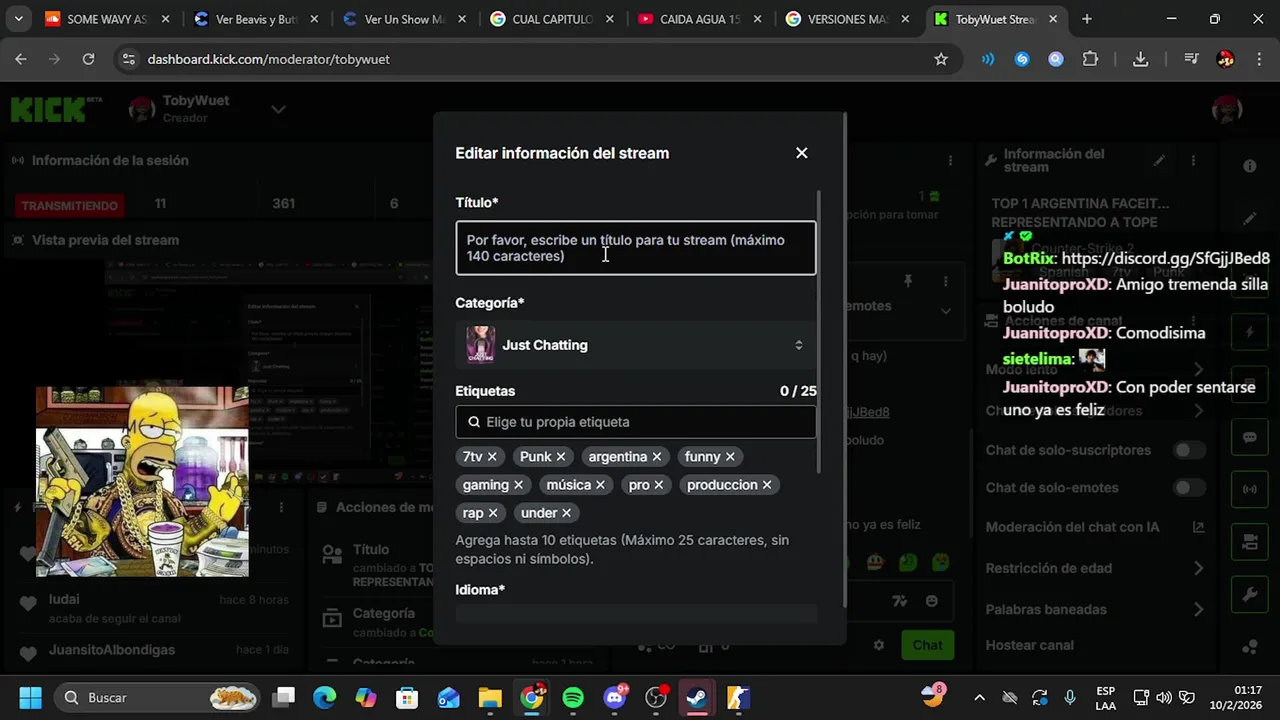The image size is (1280, 720).
Task: Click the Elige tu propia etiqueta search field
Action: pos(636,422)
